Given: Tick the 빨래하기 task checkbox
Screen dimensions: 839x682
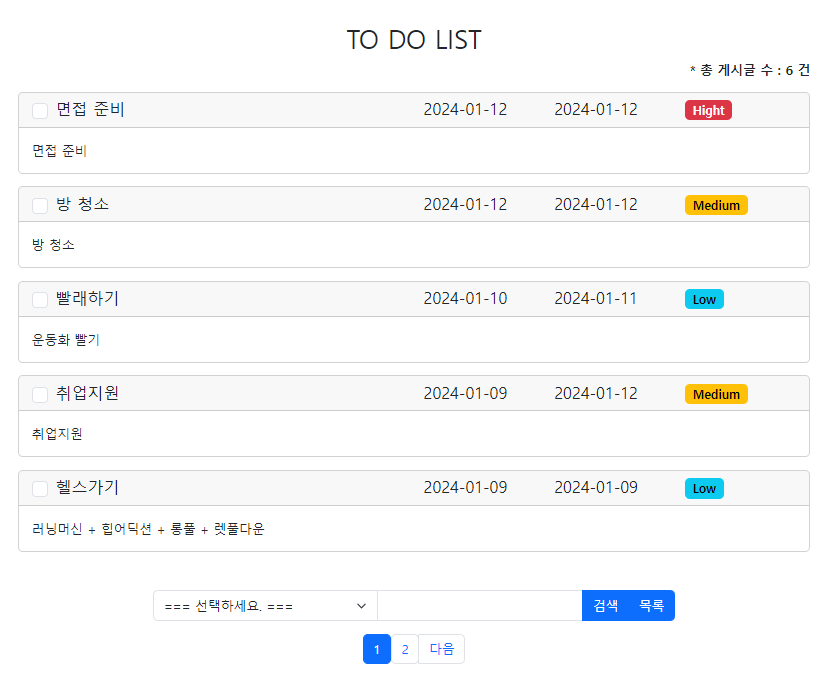Looking at the screenshot, I should (x=40, y=300).
